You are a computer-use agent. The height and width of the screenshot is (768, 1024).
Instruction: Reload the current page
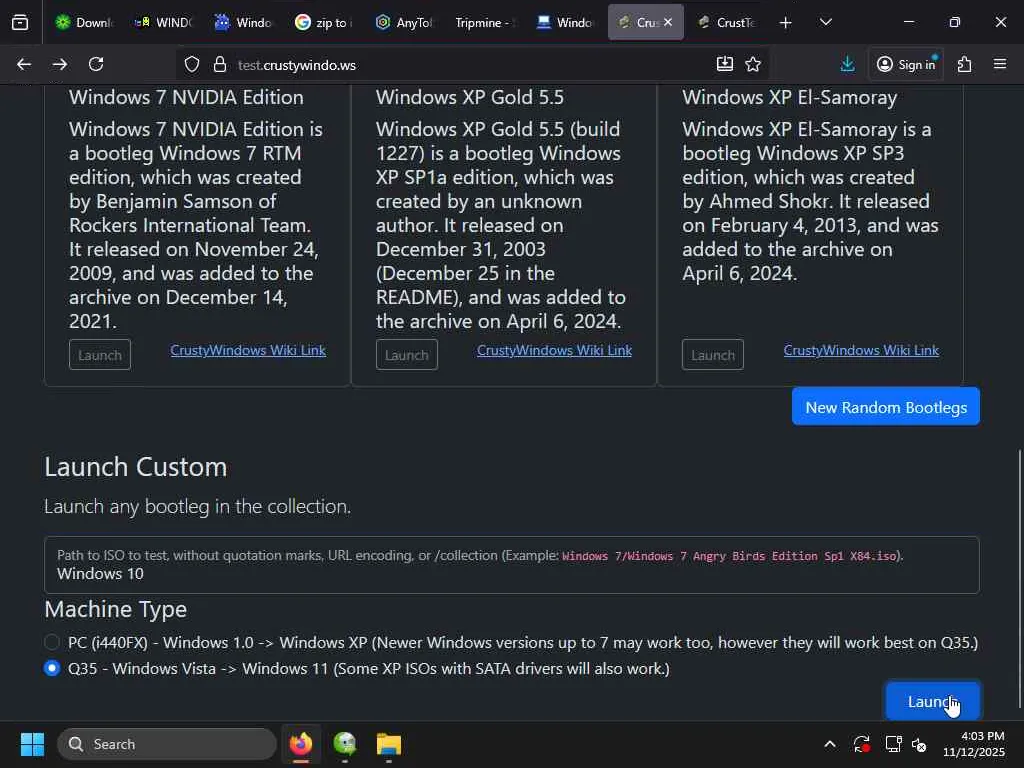[x=96, y=64]
